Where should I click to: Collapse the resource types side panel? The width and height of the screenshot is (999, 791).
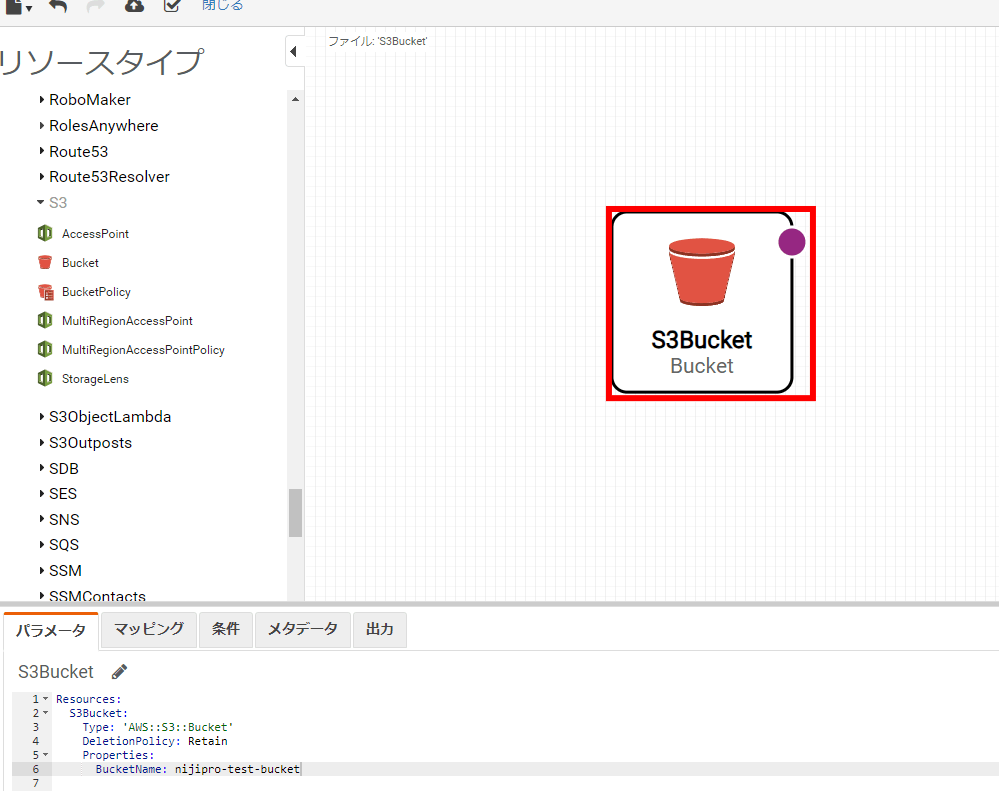[x=294, y=51]
